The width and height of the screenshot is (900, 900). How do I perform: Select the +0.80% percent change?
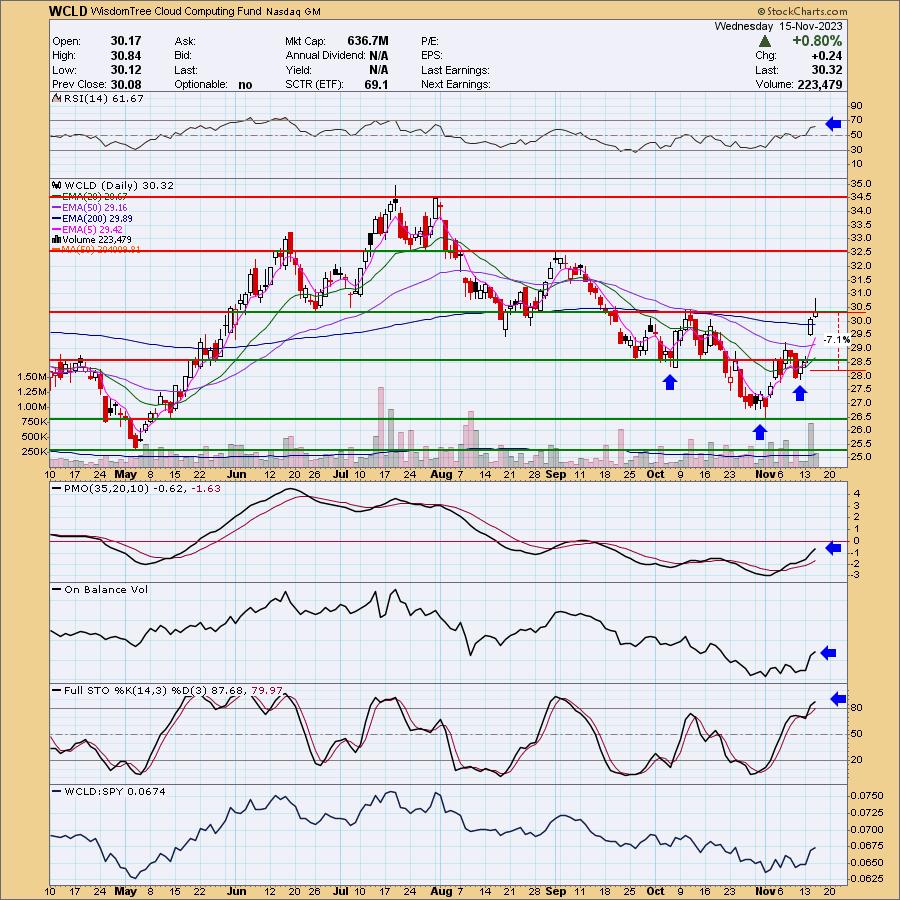point(817,41)
